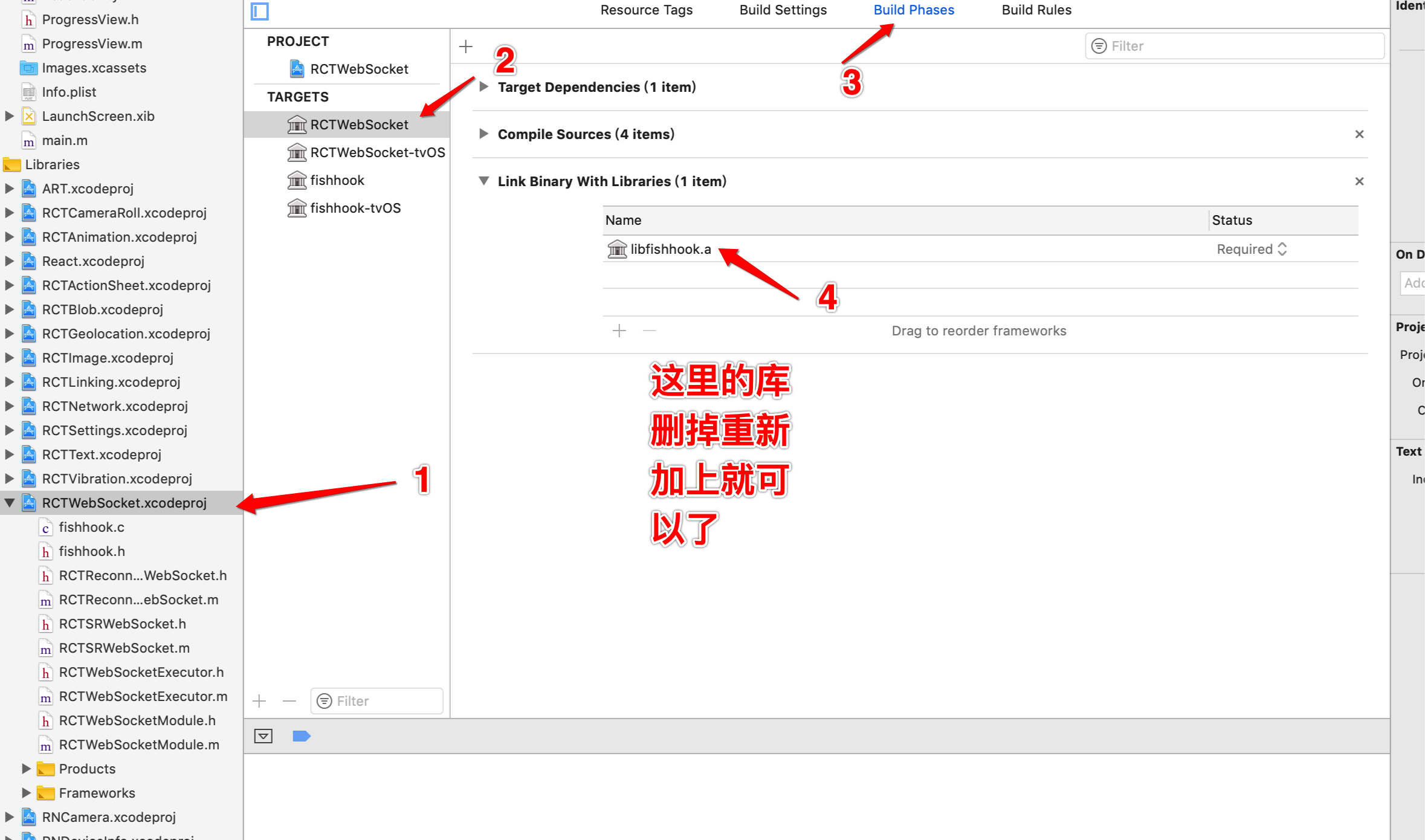Click the build phases Filter field

click(x=1235, y=46)
